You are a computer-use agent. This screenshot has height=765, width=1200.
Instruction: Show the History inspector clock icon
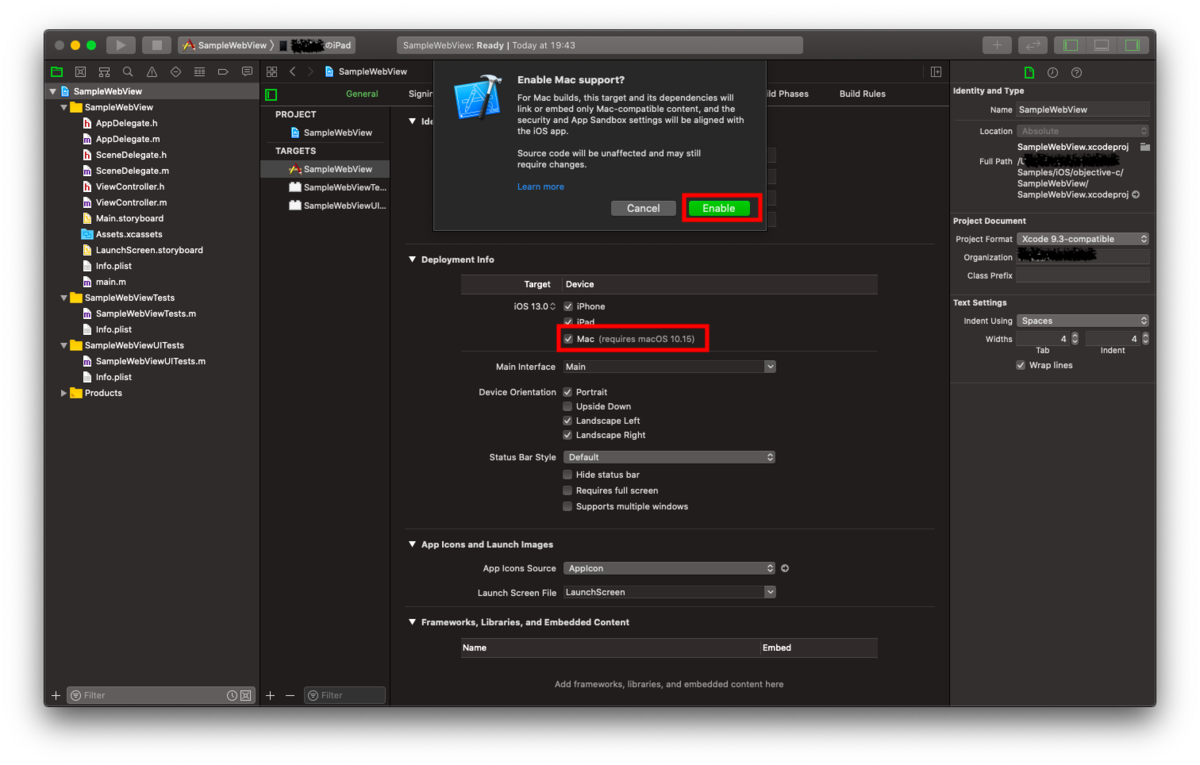click(1053, 72)
